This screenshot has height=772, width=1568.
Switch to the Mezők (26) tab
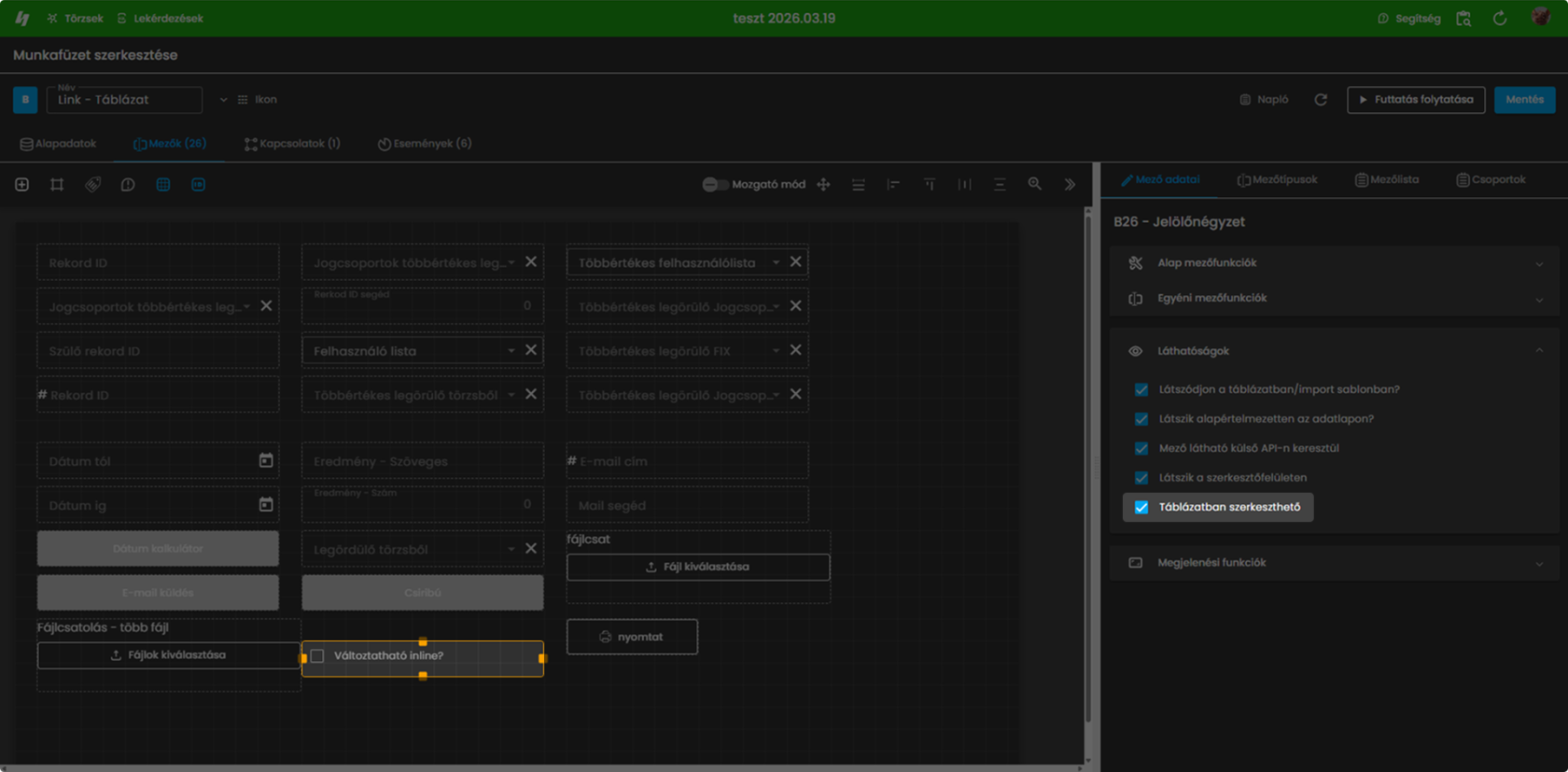point(170,144)
